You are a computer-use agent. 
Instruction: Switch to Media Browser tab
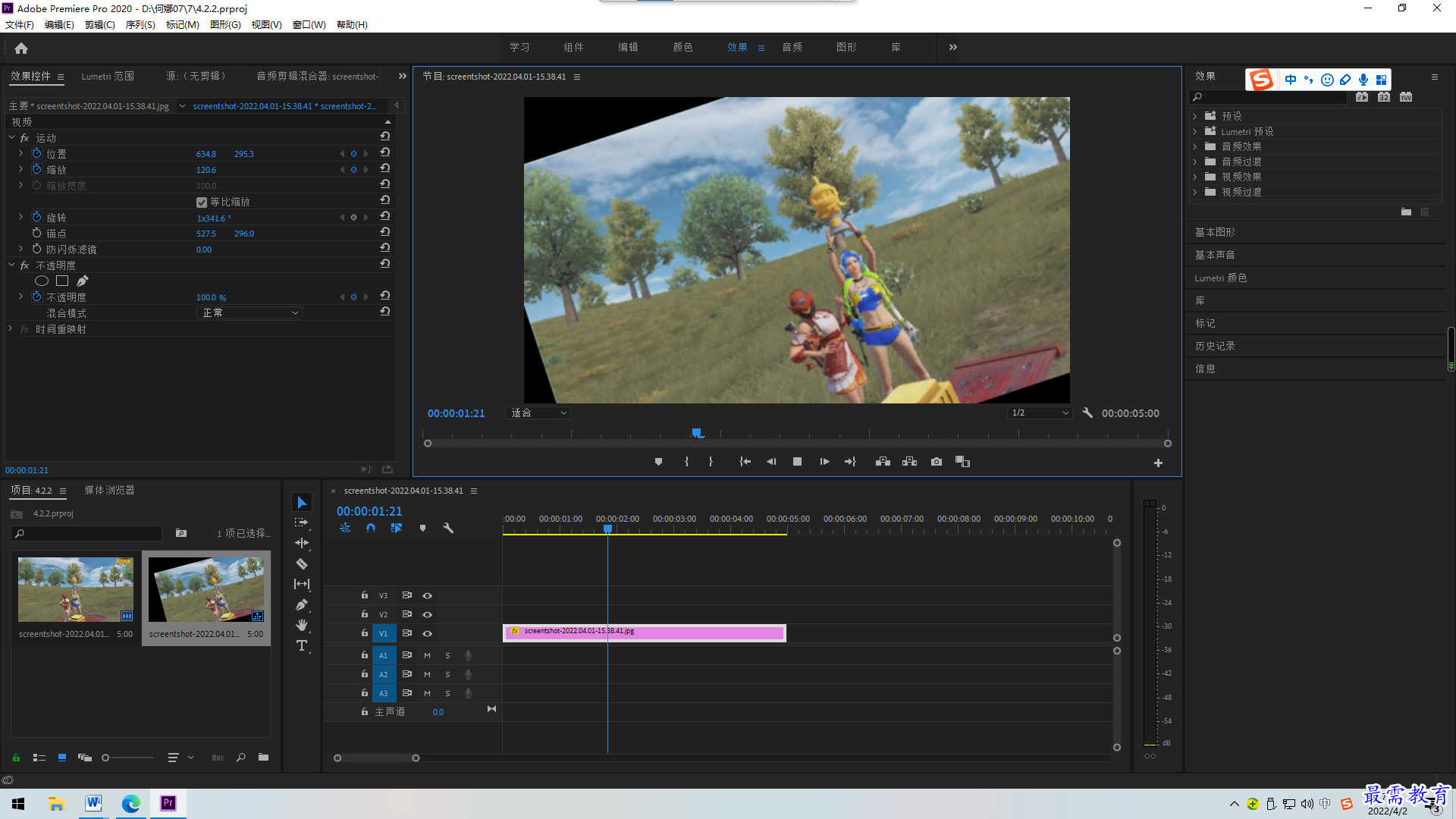pos(109,491)
